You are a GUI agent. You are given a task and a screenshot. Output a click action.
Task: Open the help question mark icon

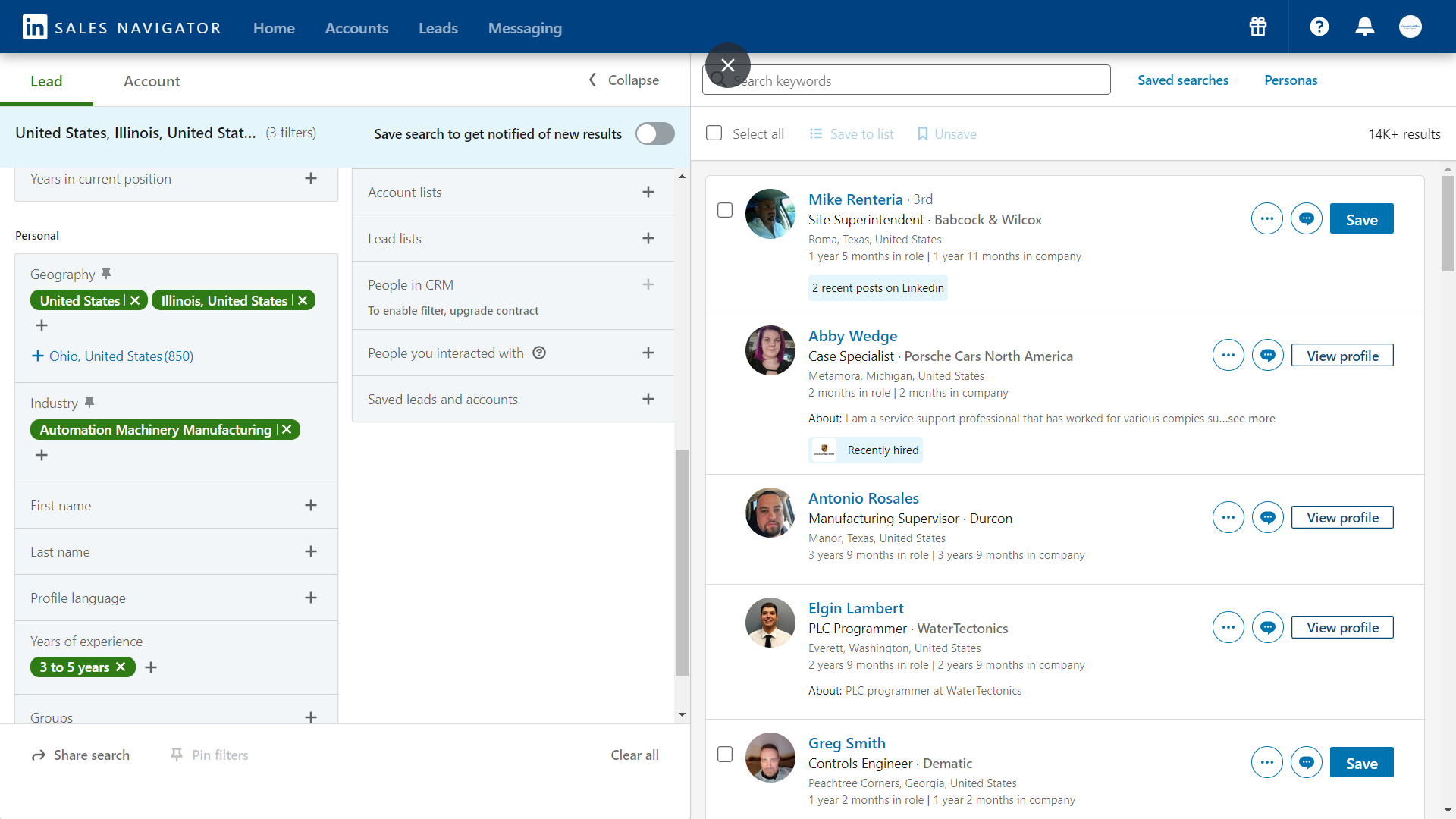[x=1319, y=27]
